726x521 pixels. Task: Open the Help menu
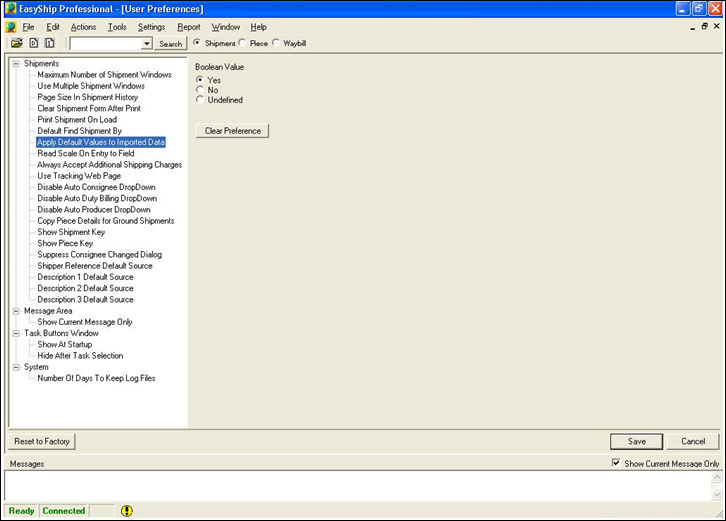pyautogui.click(x=258, y=27)
